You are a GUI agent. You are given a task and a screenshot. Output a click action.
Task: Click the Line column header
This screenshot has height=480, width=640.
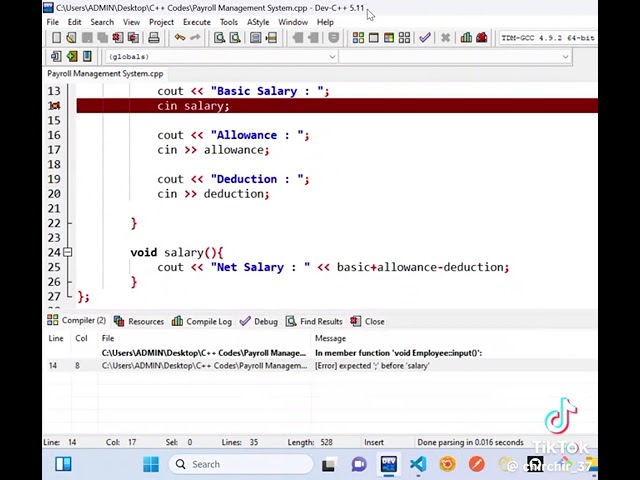pyautogui.click(x=56, y=338)
